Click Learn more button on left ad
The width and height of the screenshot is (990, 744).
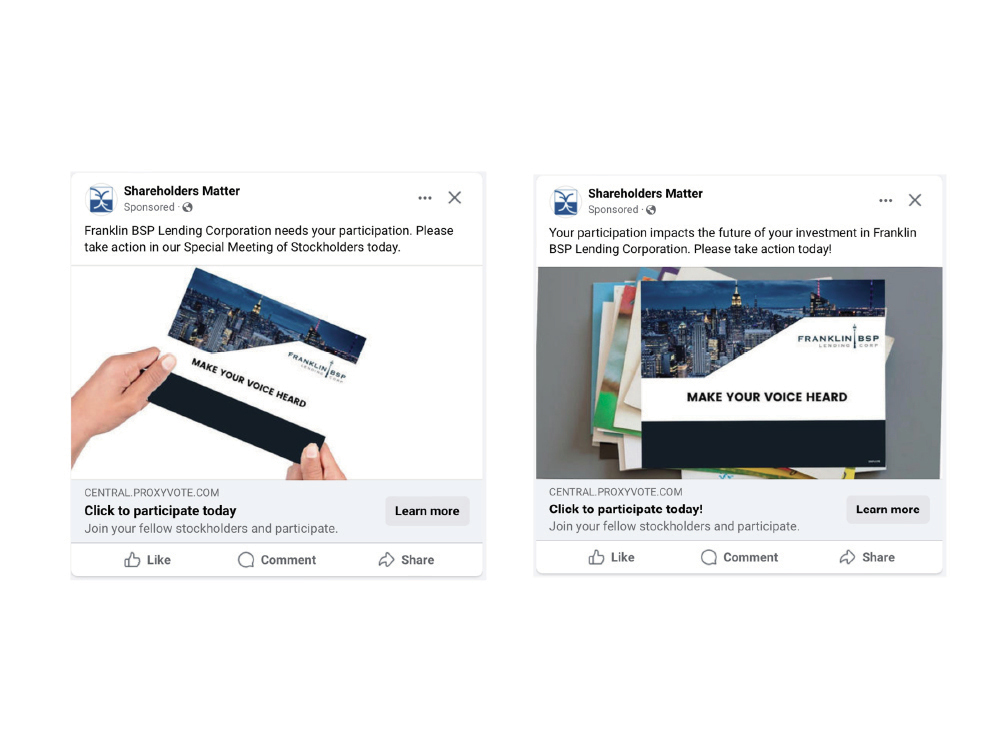[427, 511]
